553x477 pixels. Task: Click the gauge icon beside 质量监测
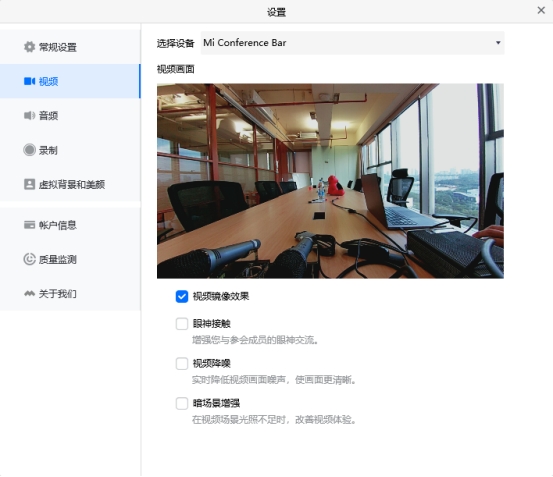click(x=29, y=259)
